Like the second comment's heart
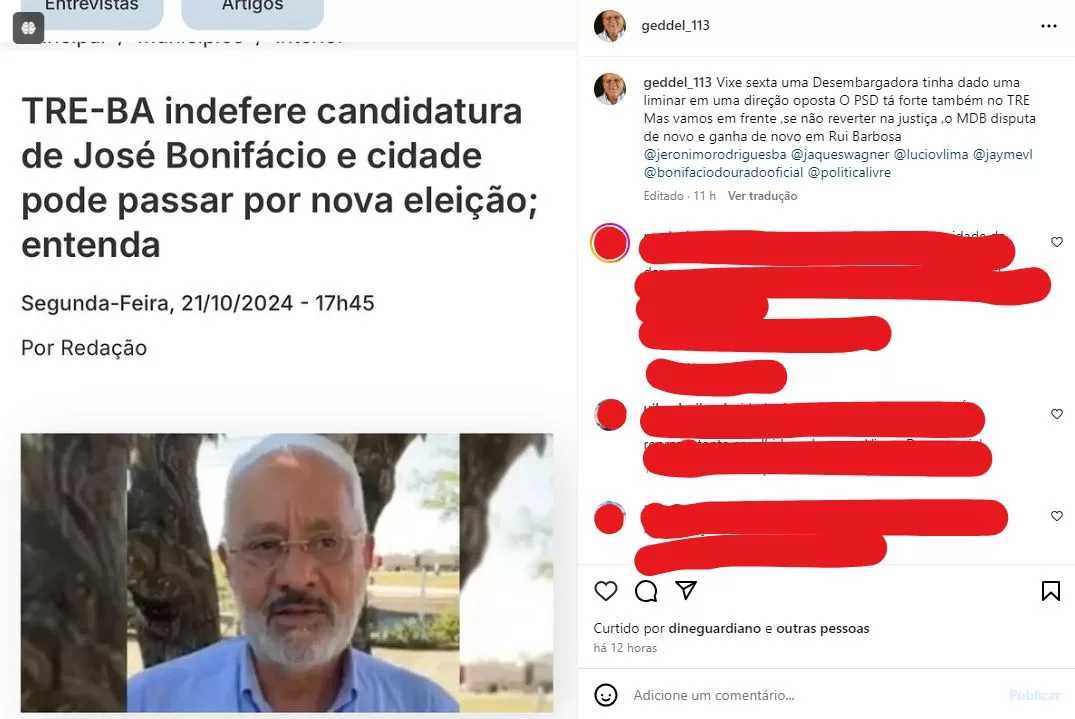 (1056, 414)
